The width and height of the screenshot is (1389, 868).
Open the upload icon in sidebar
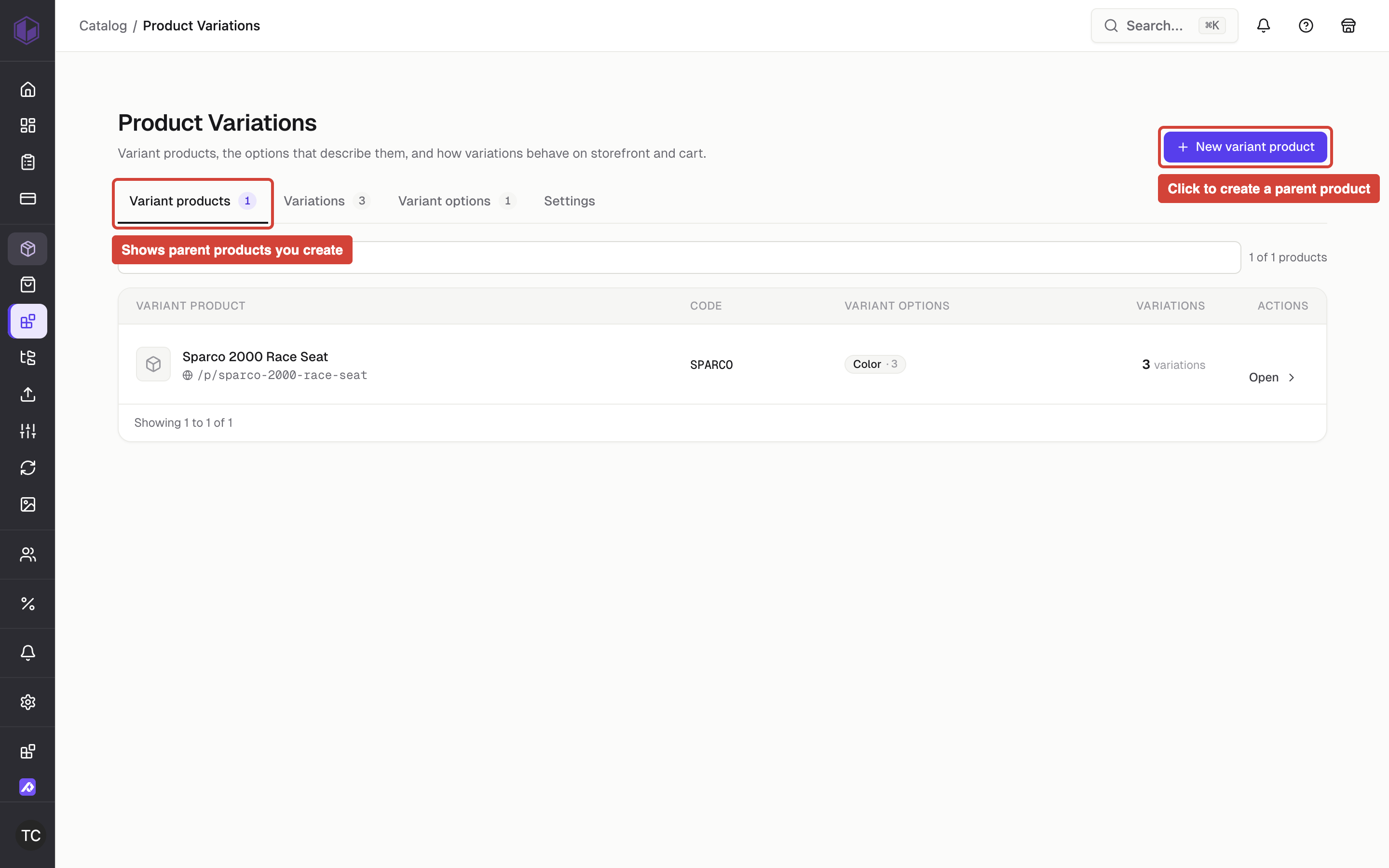point(27,394)
